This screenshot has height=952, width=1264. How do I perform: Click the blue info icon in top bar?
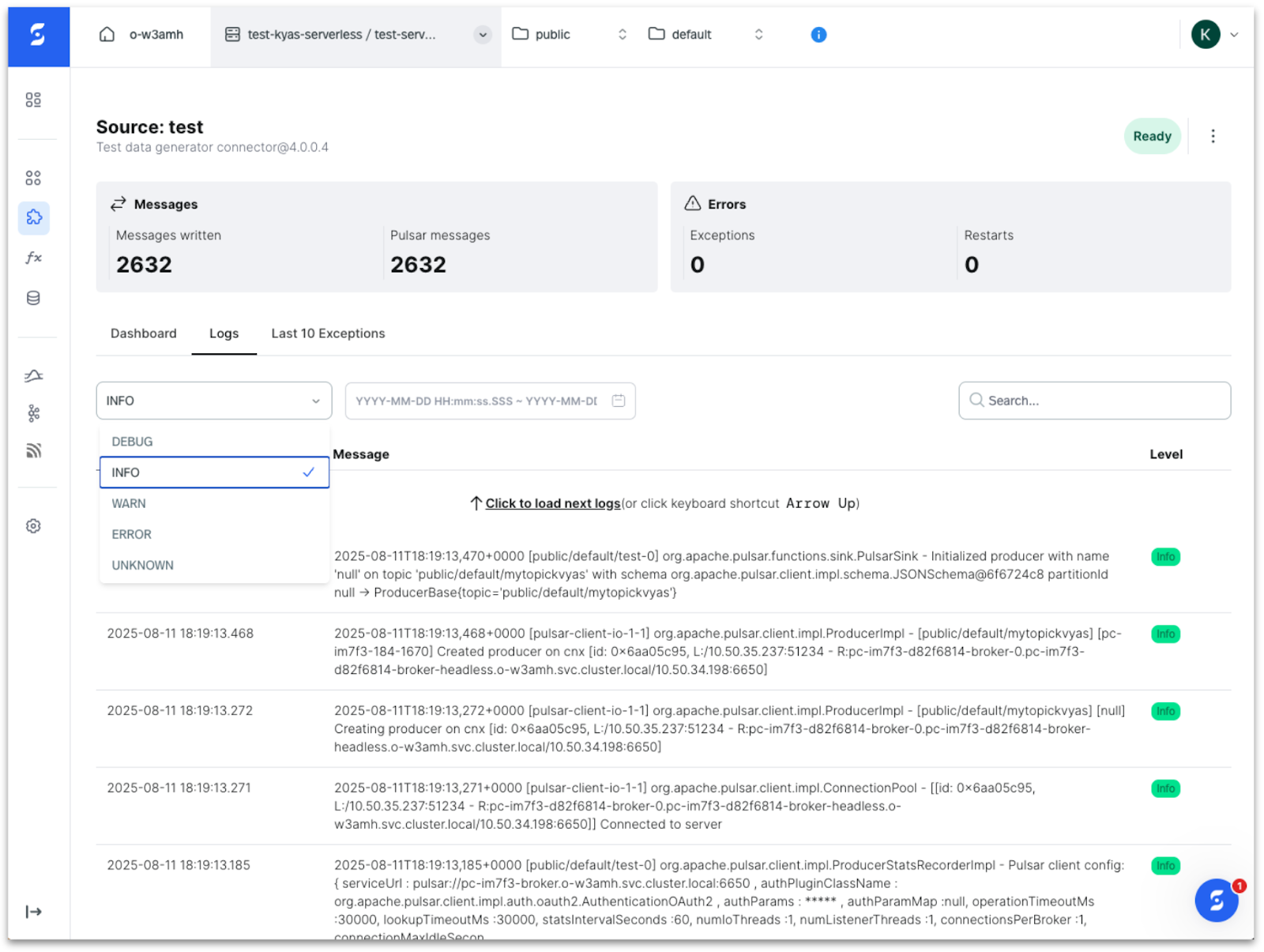818,35
